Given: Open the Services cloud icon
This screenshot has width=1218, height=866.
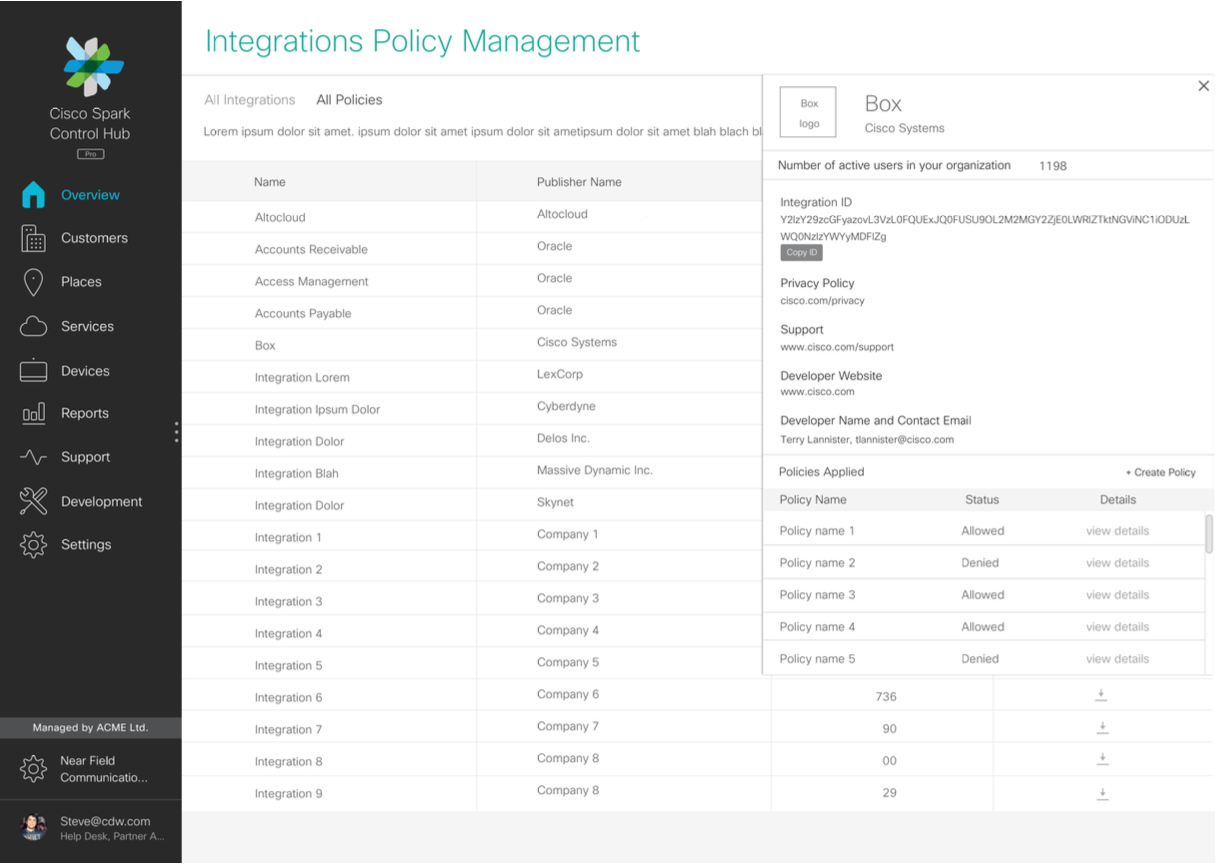Looking at the screenshot, I should (33, 326).
